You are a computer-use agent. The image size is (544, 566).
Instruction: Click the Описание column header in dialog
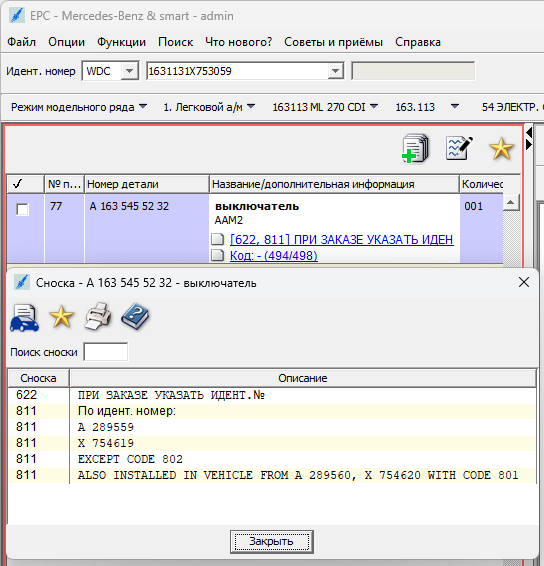click(x=303, y=378)
